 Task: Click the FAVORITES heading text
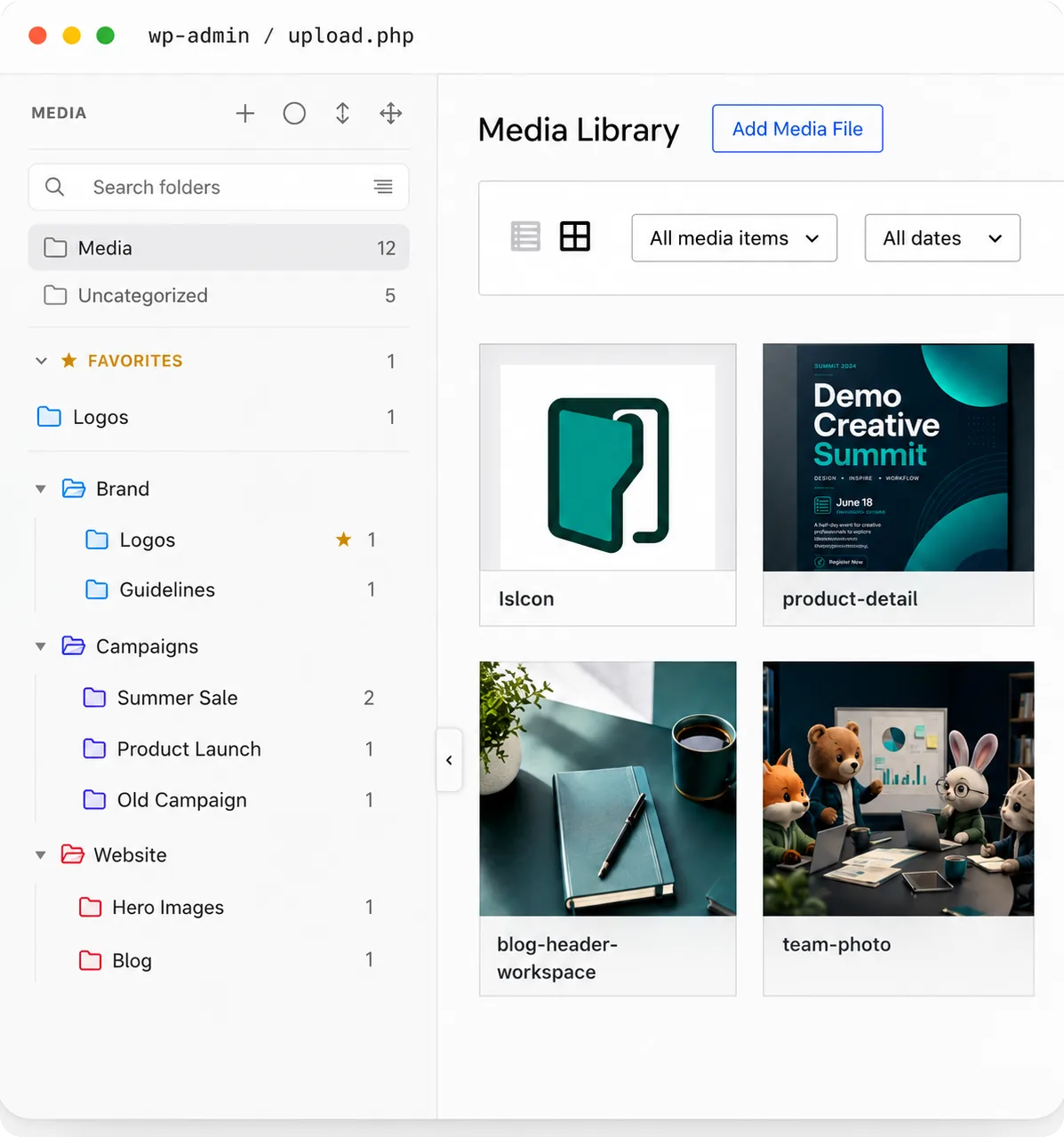(135, 361)
